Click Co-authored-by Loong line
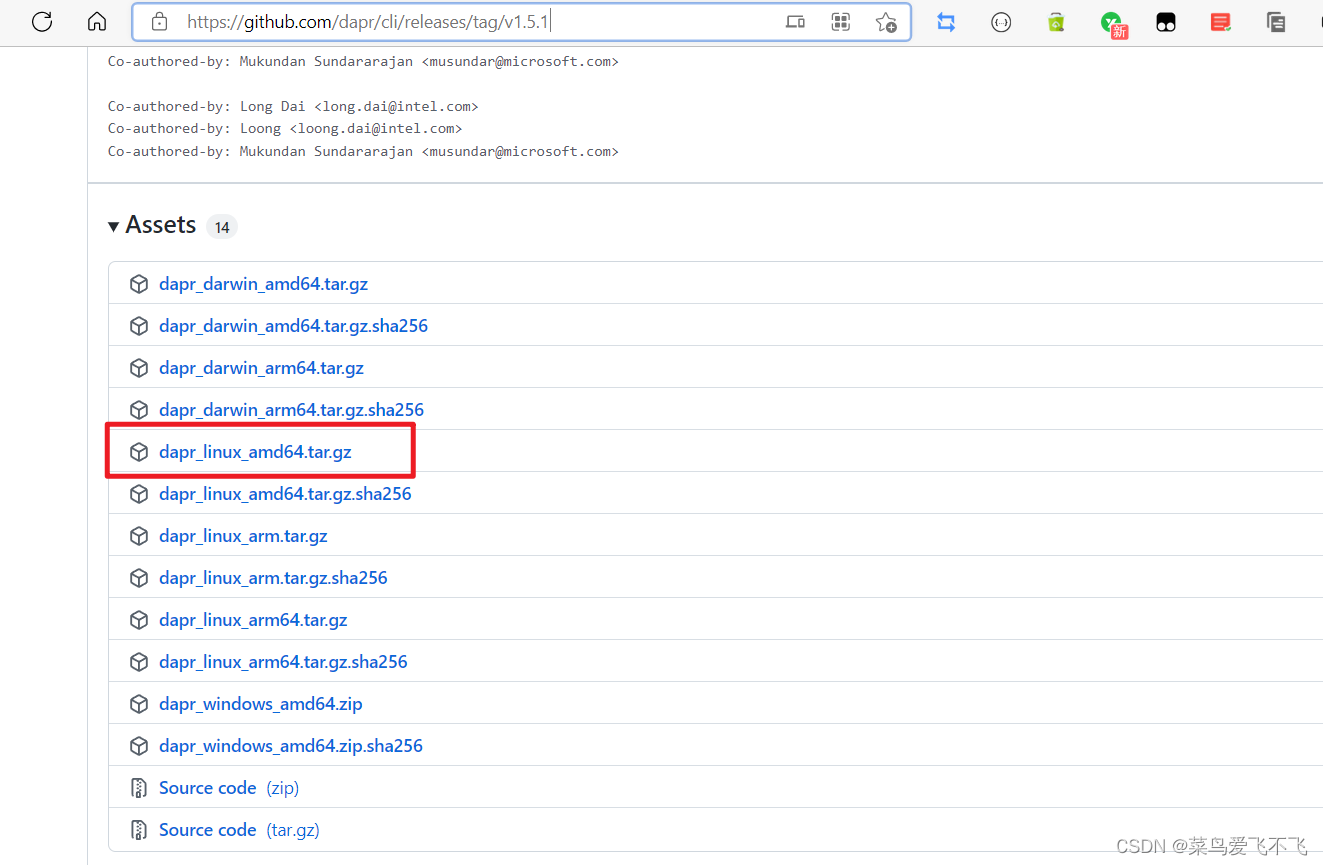 click(x=285, y=128)
